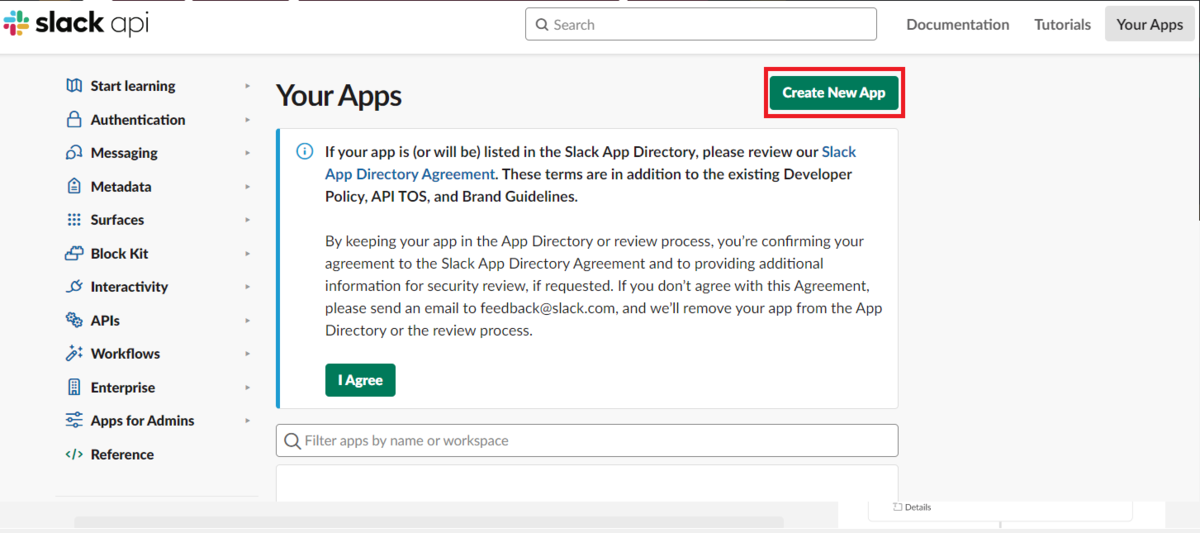The height and width of the screenshot is (533, 1200).
Task: Expand the Metadata section arrow
Action: (248, 187)
